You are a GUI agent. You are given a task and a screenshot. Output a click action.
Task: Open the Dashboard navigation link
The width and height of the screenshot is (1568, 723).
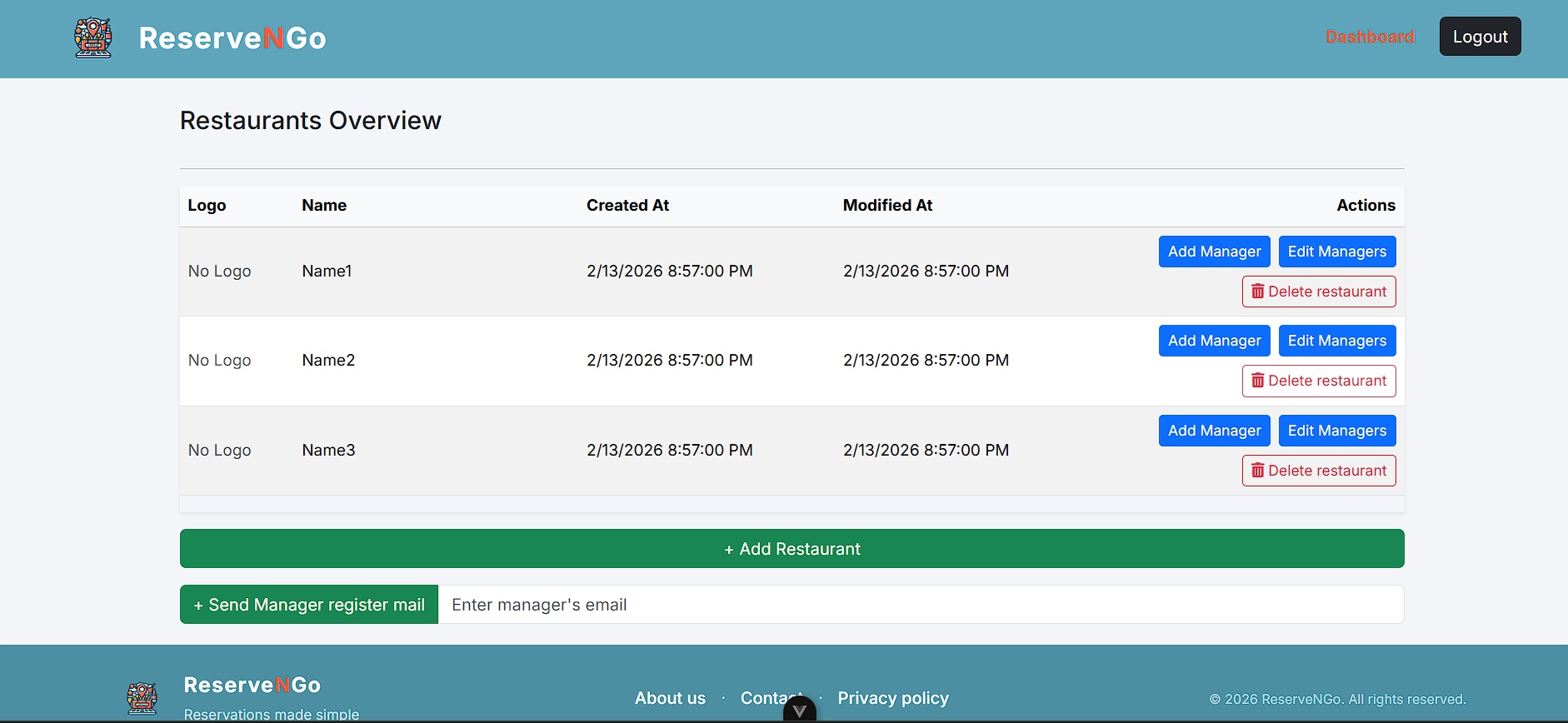pos(1370,37)
